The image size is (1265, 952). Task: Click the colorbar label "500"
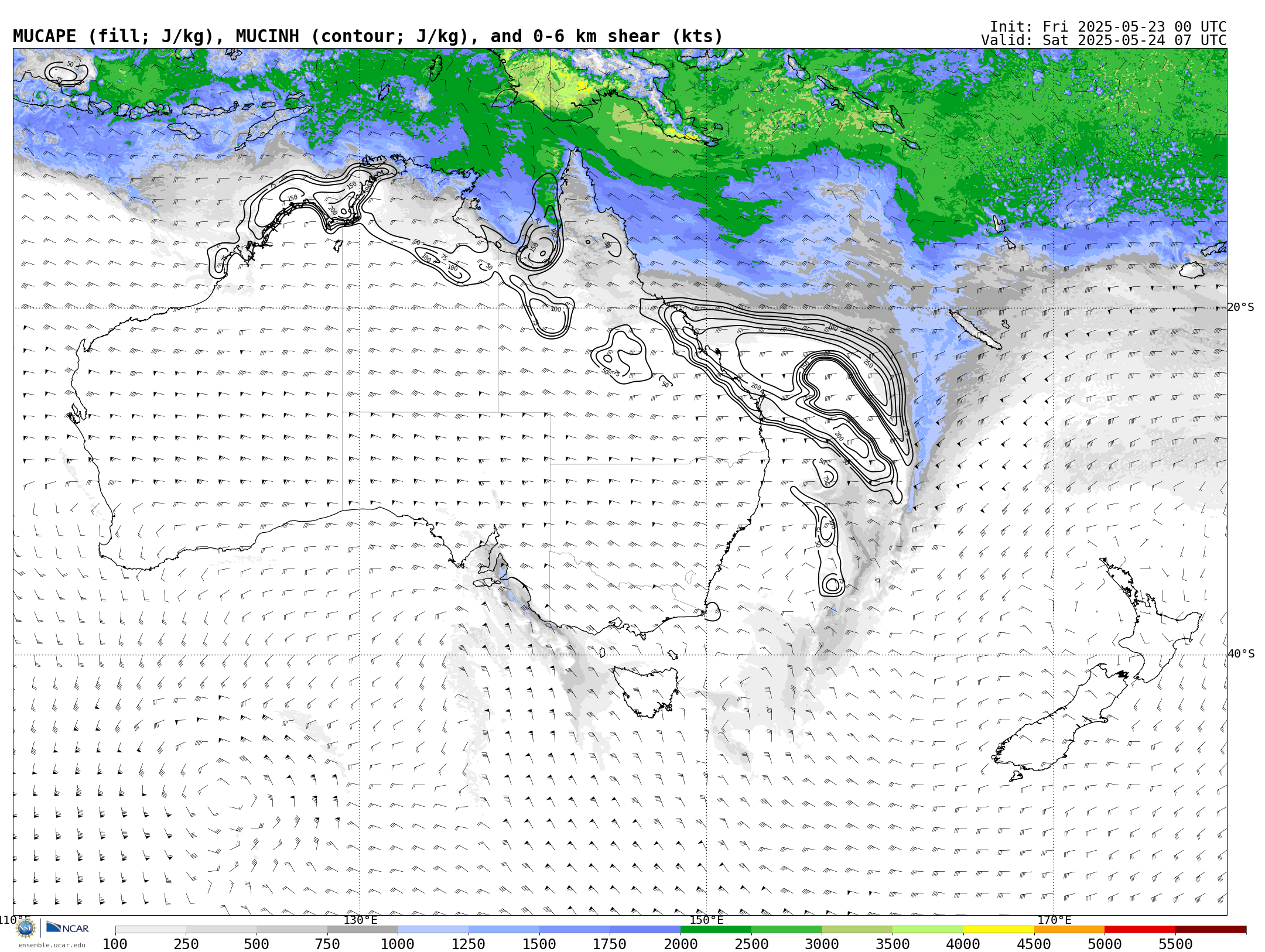tap(257, 944)
